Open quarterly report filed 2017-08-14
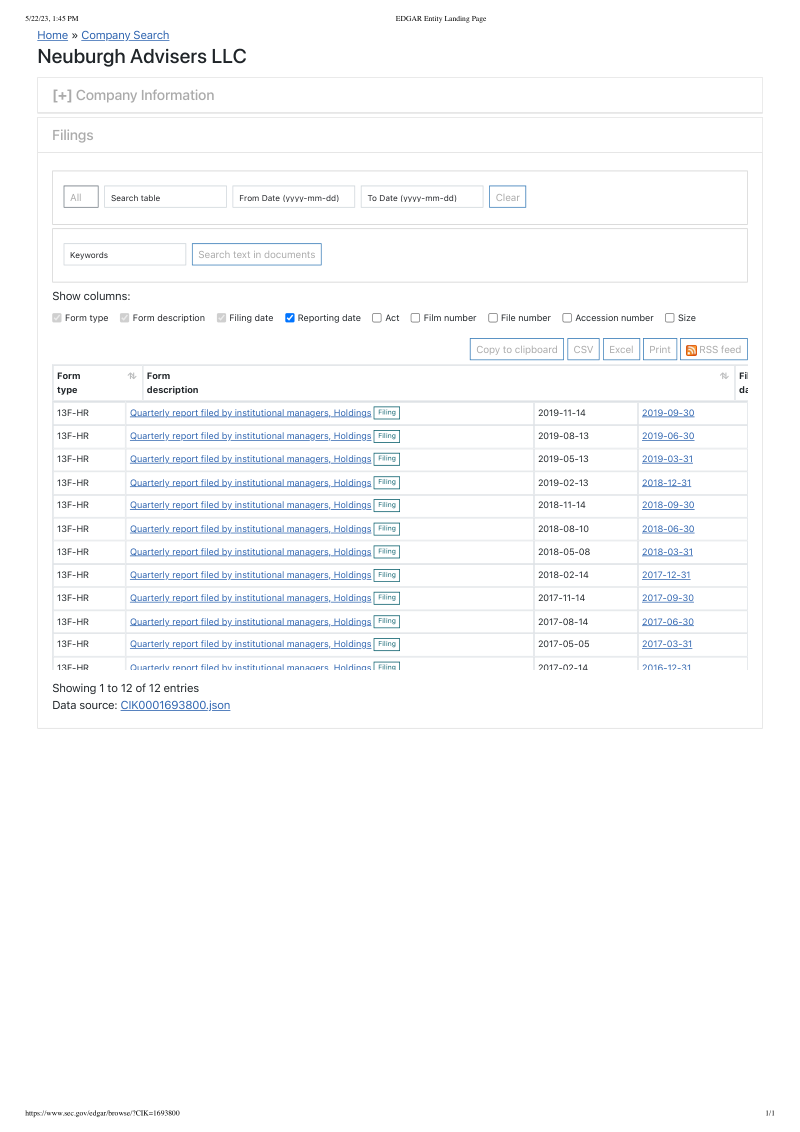This screenshot has width=800, height=1132. 251,622
